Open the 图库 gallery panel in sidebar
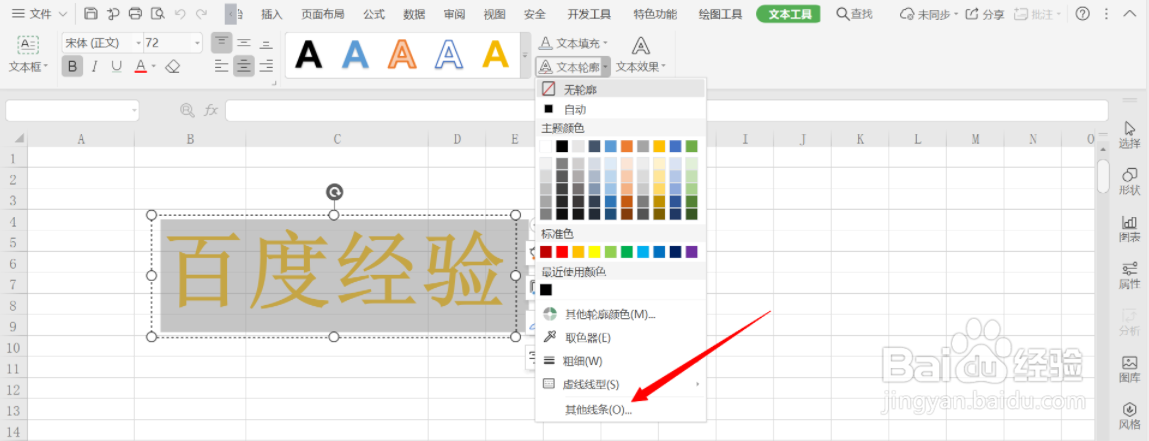The image size is (1149, 441). point(1129,369)
